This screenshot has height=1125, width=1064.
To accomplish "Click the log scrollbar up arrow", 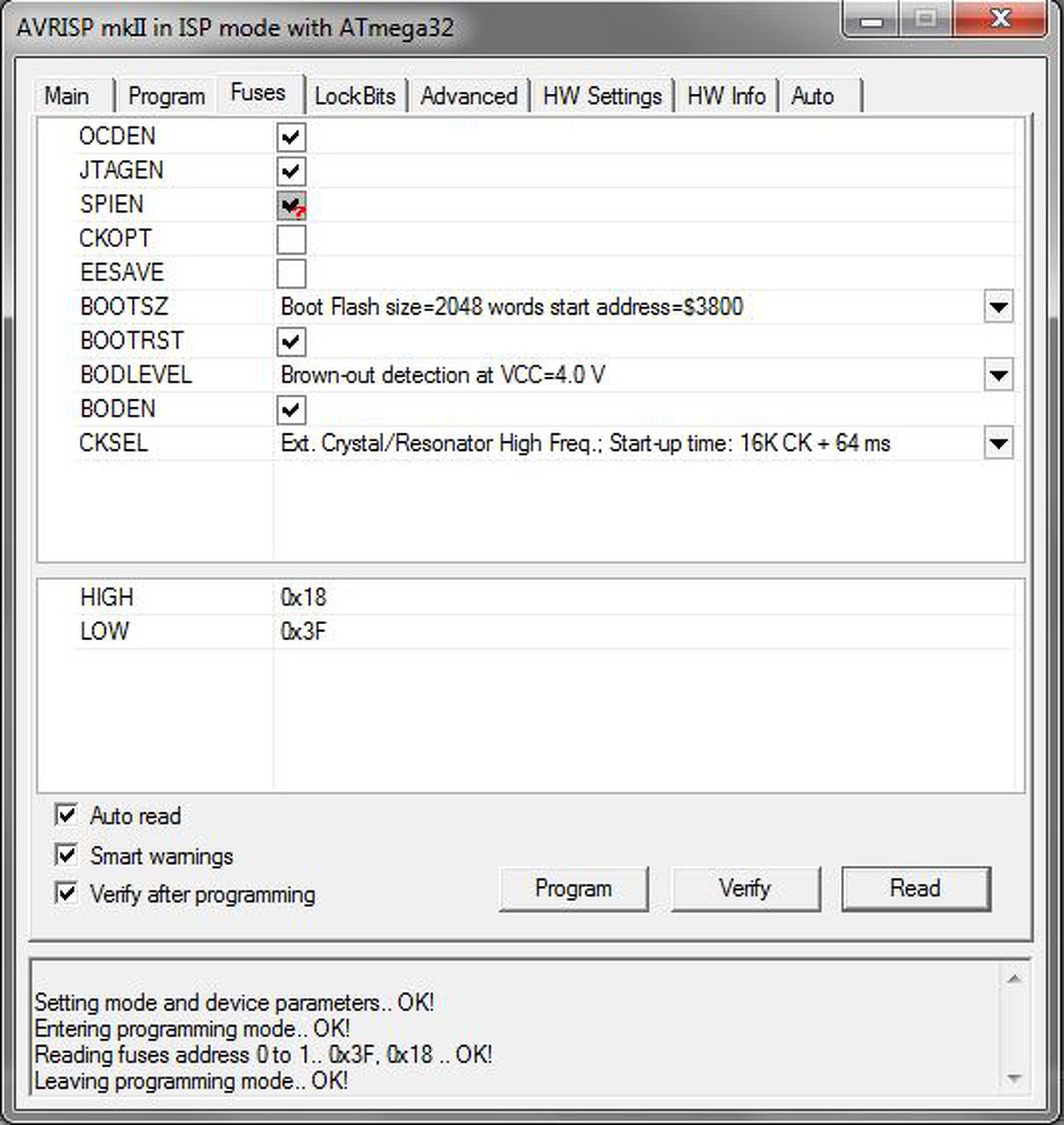I will pyautogui.click(x=1014, y=978).
